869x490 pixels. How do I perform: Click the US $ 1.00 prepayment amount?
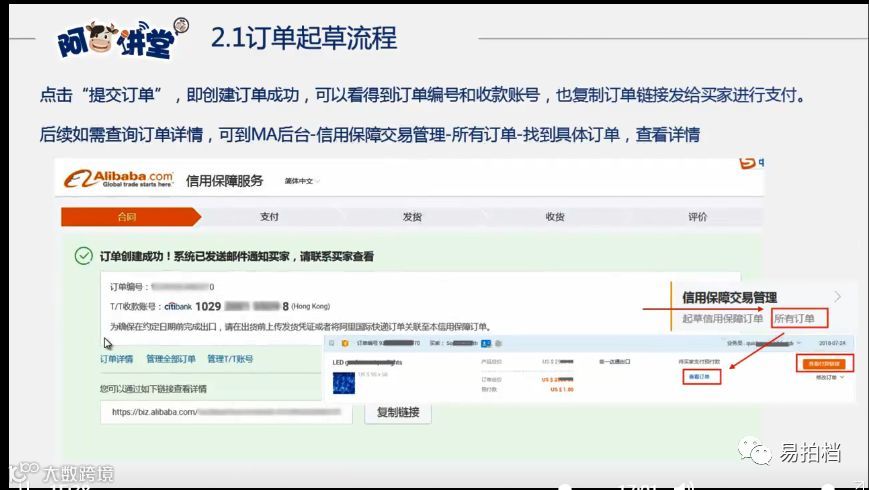[562, 390]
